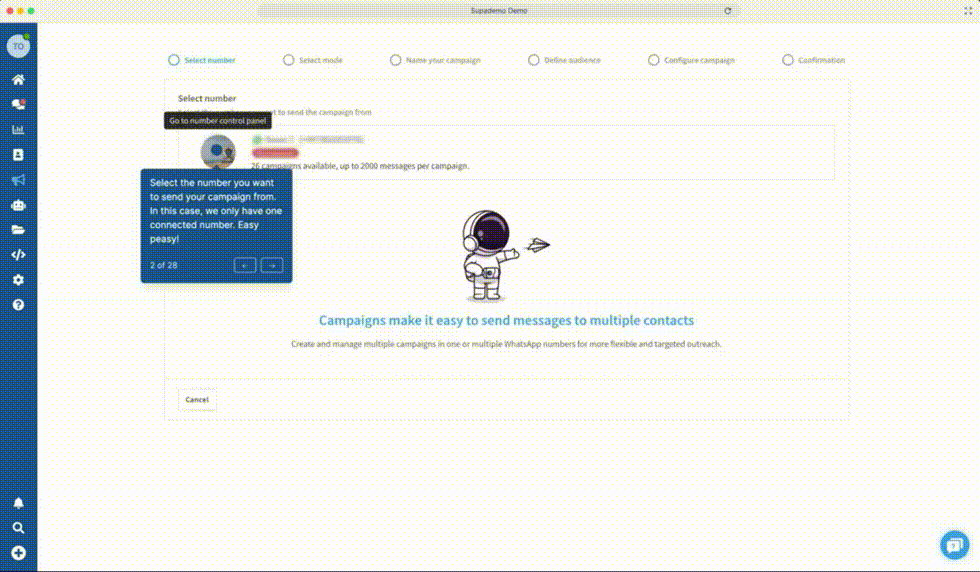
Task: Open the chats inbox icon
Action: (x=18, y=104)
